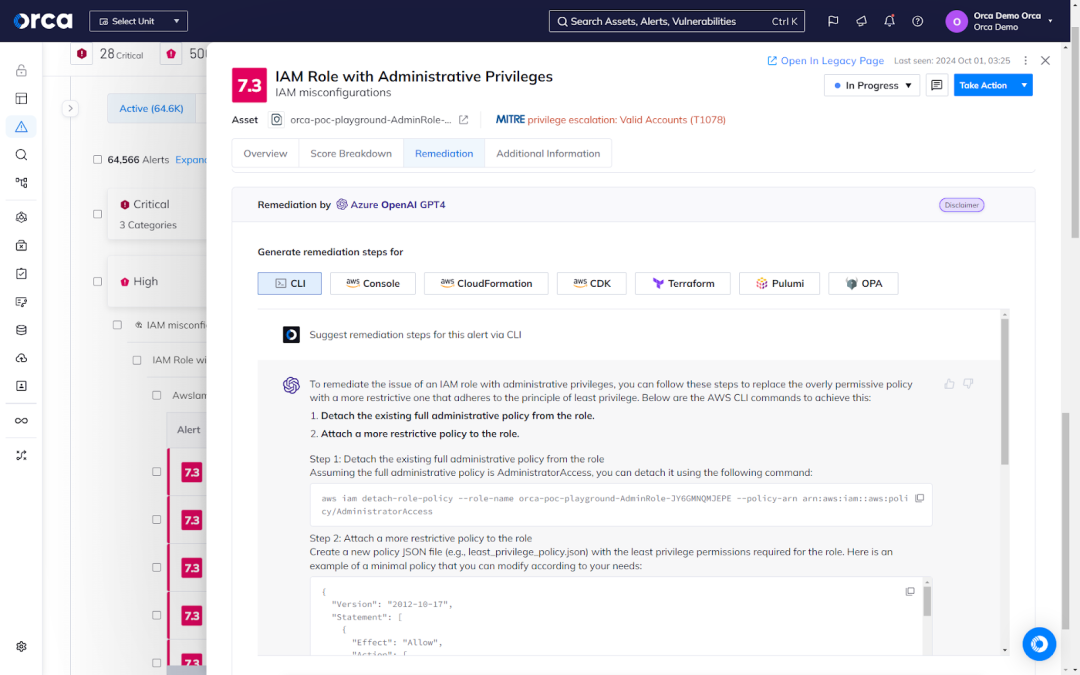Generate remediation steps for Pulumi
The height and width of the screenshot is (675, 1080).
click(x=780, y=283)
